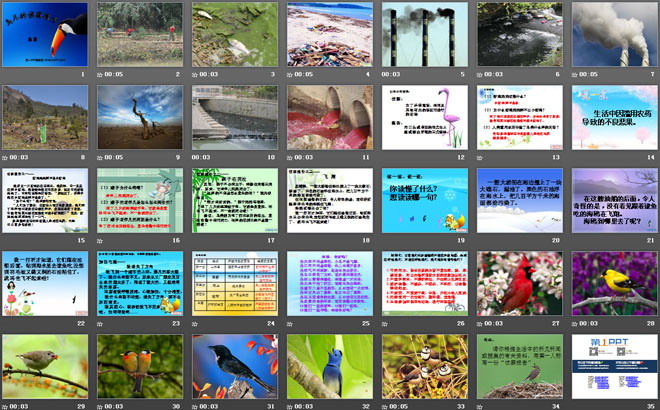The height and width of the screenshot is (410, 660).
Task: Click the transition star icon below slide 20
Action: click(479, 240)
